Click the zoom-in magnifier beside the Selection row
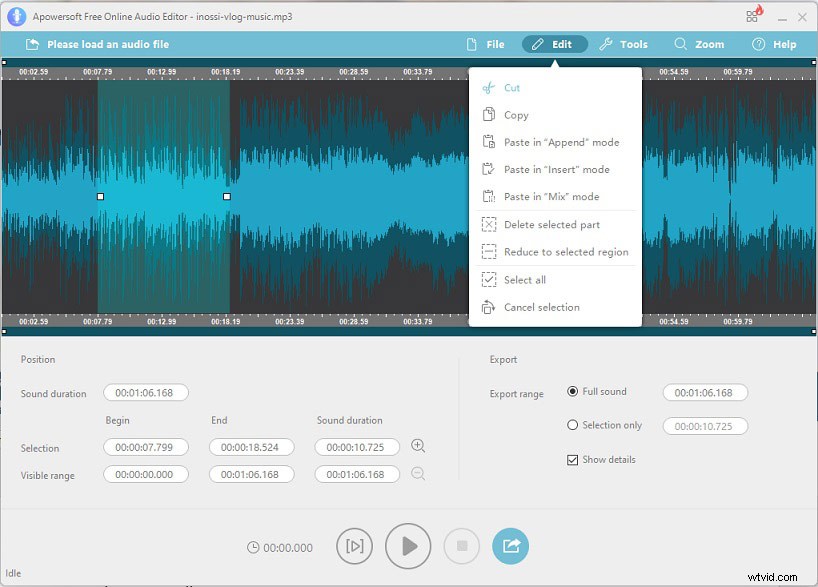The height and width of the screenshot is (587, 818). pyautogui.click(x=419, y=446)
